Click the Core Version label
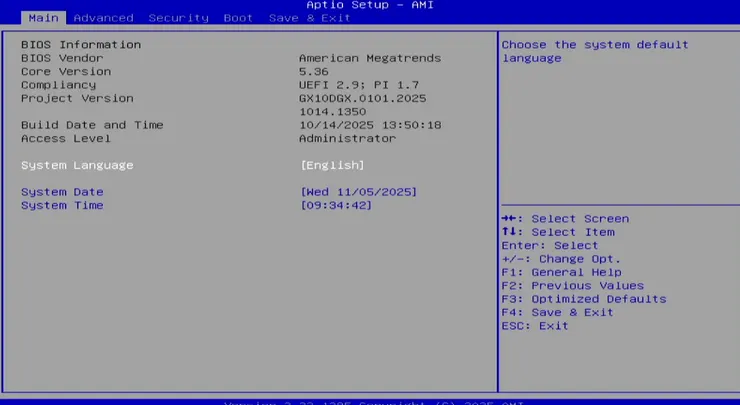Image resolution: width=740 pixels, height=405 pixels. click(x=66, y=71)
